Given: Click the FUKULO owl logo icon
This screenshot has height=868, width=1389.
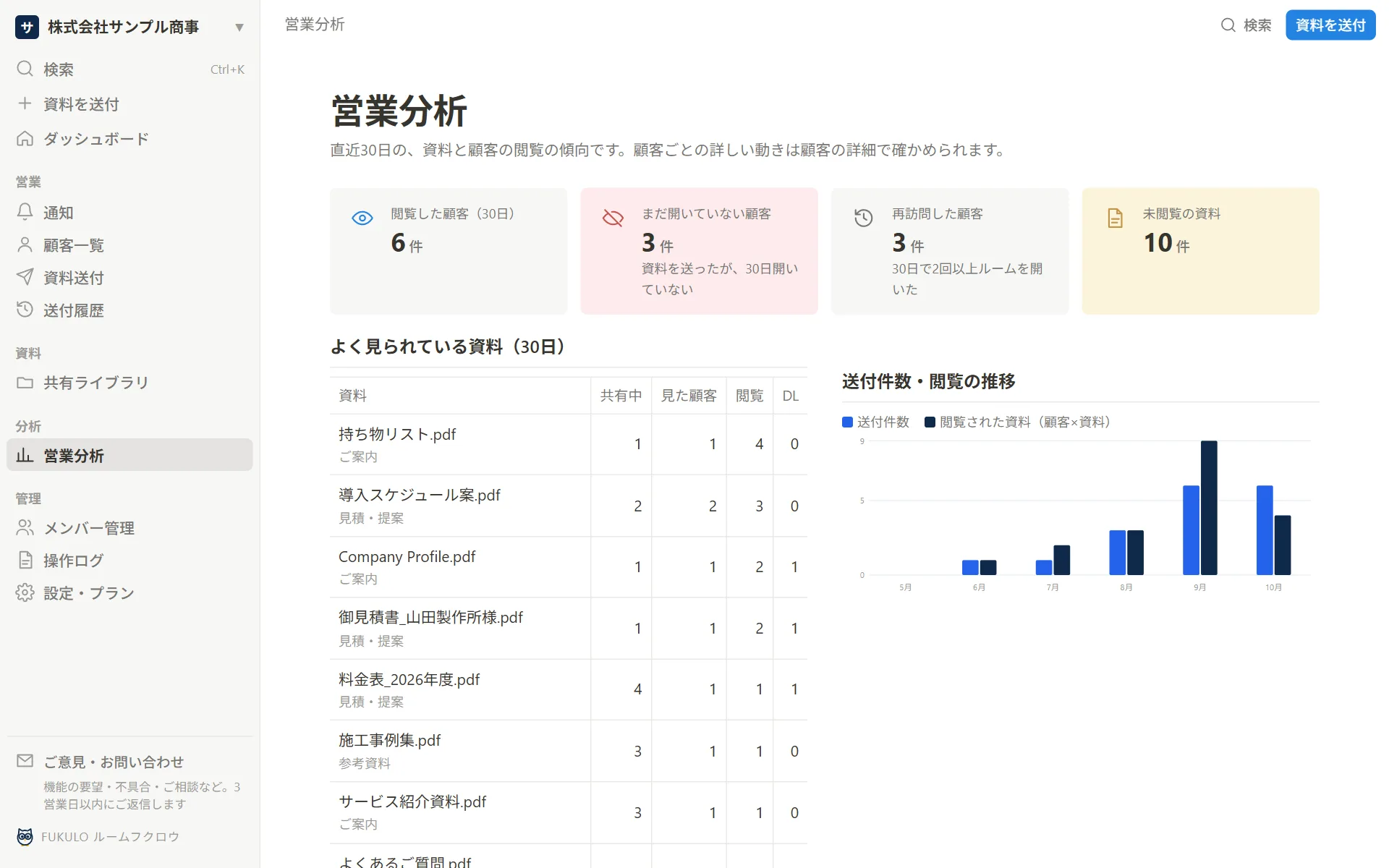Looking at the screenshot, I should tap(25, 836).
